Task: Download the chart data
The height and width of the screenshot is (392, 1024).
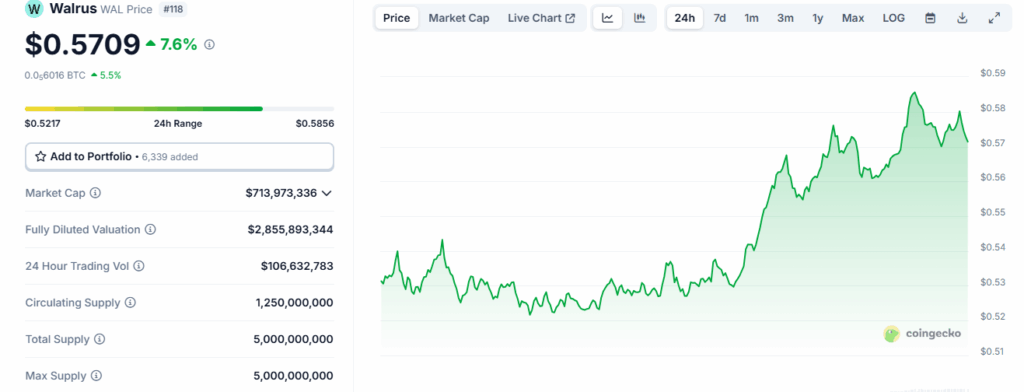Action: click(962, 18)
